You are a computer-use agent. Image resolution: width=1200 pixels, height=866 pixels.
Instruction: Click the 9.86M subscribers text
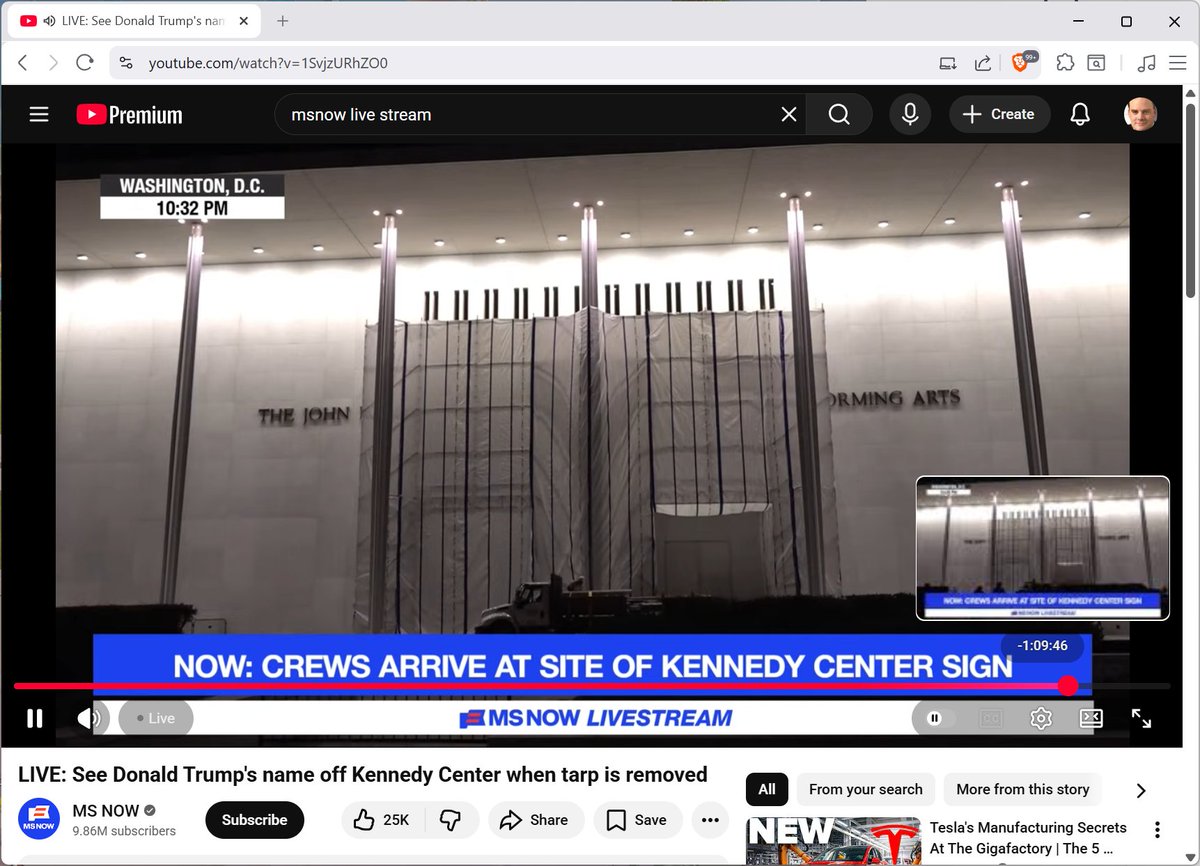[x=124, y=831]
